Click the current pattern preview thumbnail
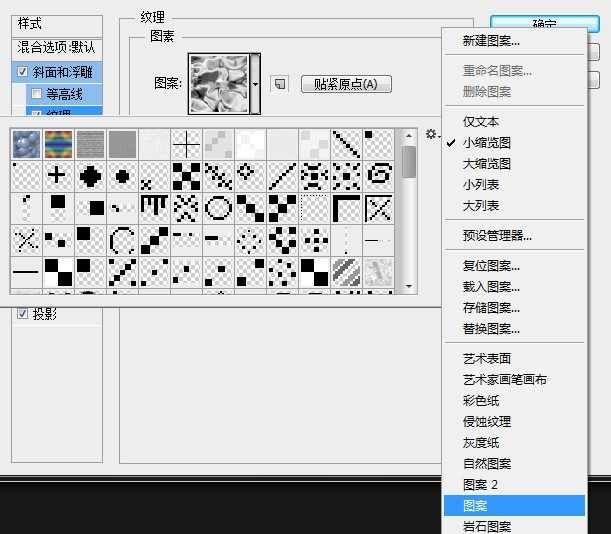 point(219,84)
